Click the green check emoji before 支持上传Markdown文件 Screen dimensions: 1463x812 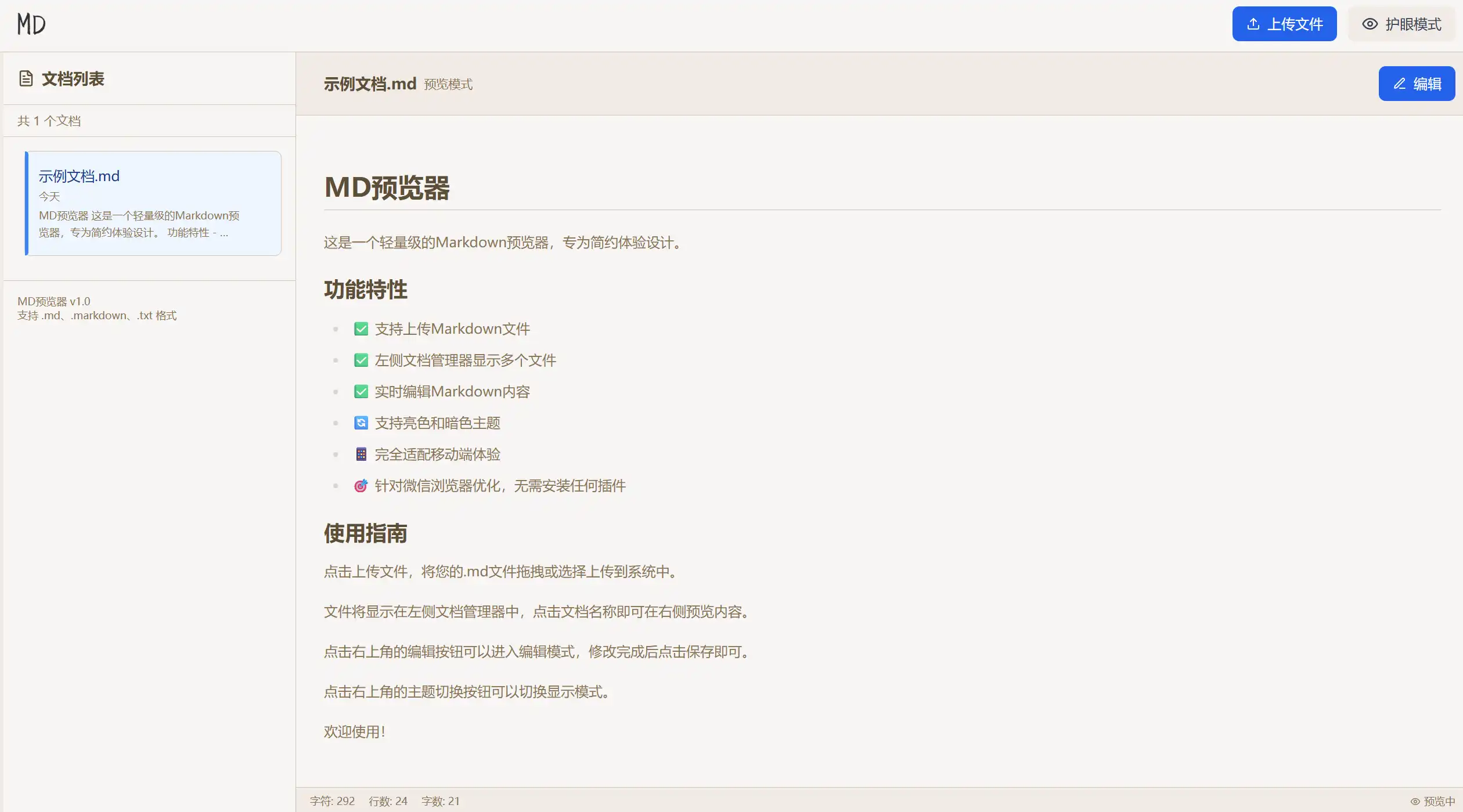tap(361, 329)
